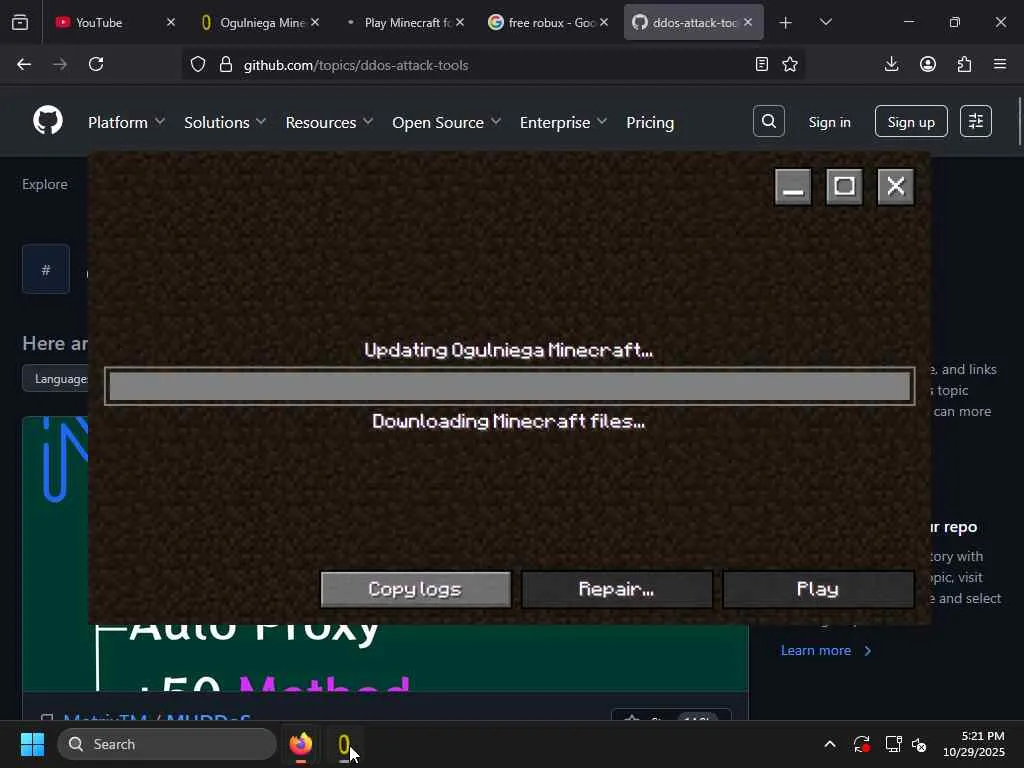Screen dimensions: 1024x768
Task: Expand the Resources menu
Action: 329,122
